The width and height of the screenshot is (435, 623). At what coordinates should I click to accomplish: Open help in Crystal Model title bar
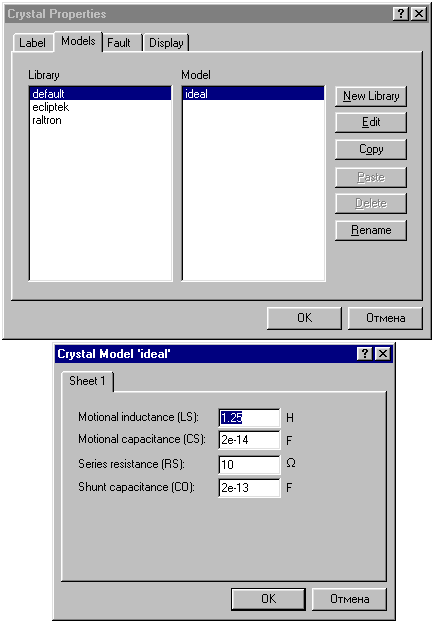365,354
